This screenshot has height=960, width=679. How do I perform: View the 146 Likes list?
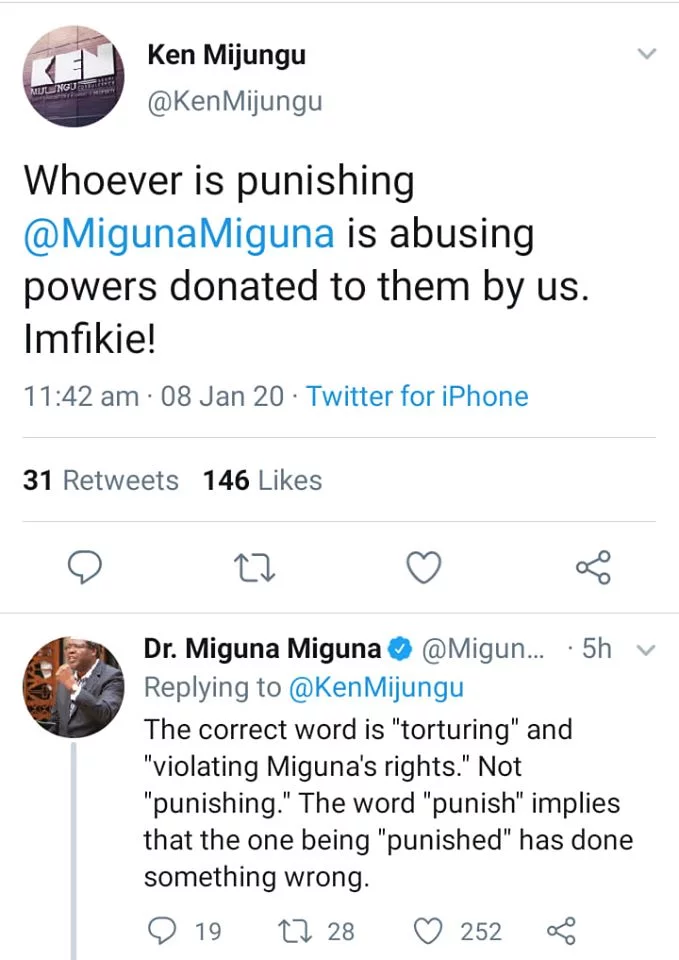pos(262,481)
